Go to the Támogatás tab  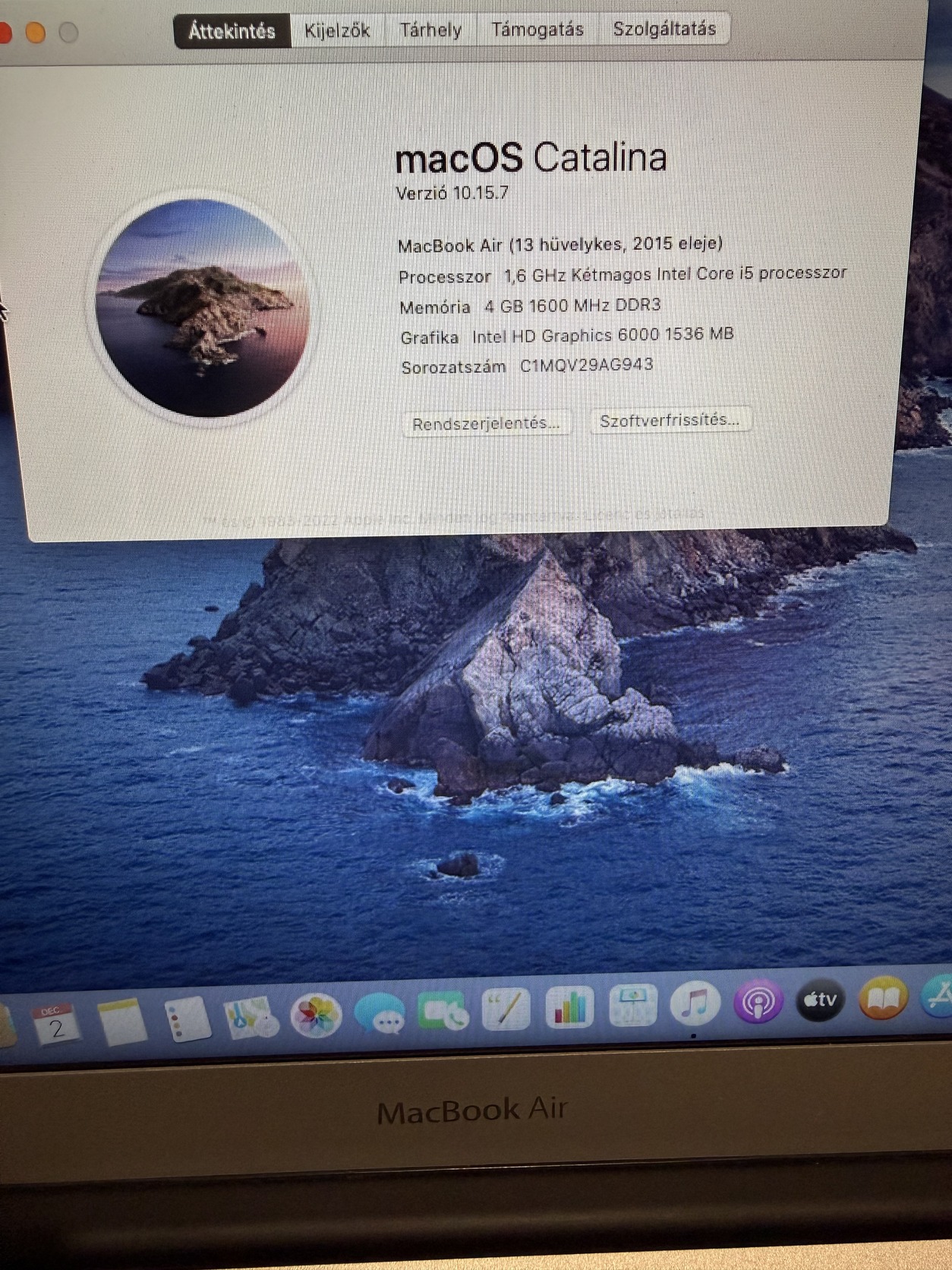coord(537,29)
